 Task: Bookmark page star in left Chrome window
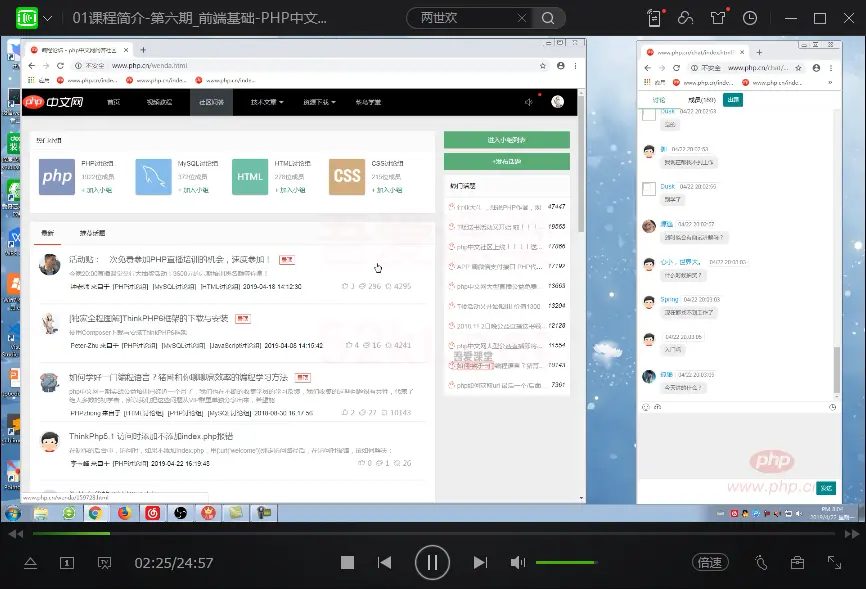point(543,66)
